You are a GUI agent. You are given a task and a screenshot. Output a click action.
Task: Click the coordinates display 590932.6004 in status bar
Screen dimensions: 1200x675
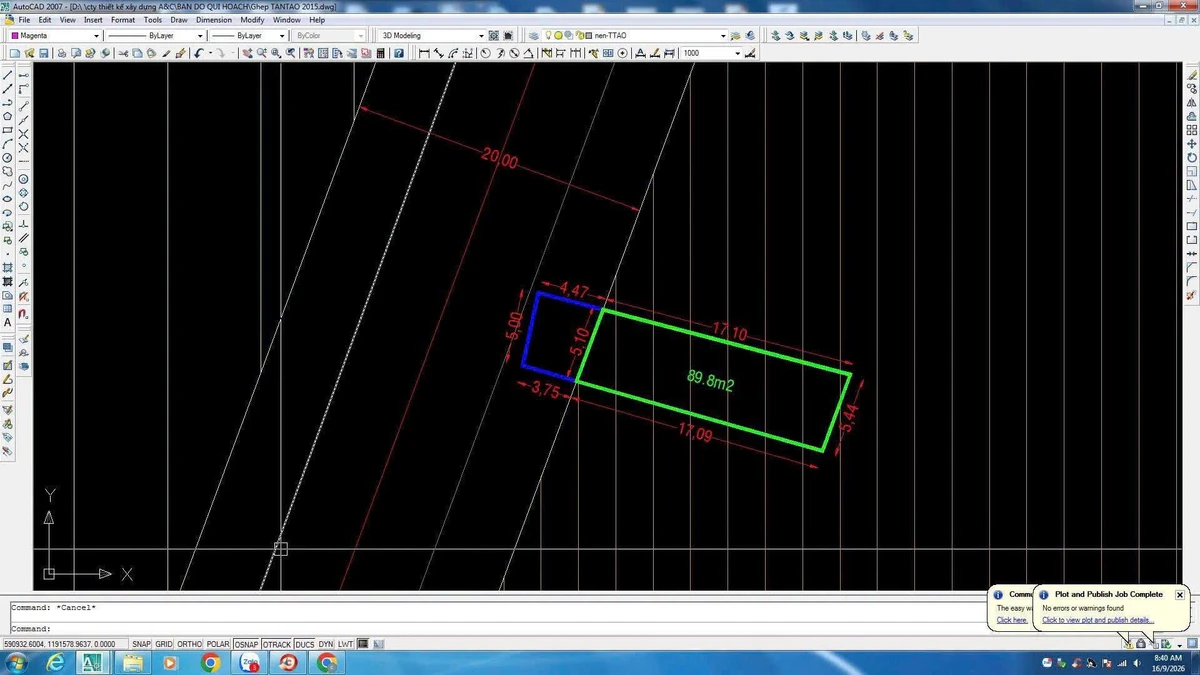pos(65,644)
